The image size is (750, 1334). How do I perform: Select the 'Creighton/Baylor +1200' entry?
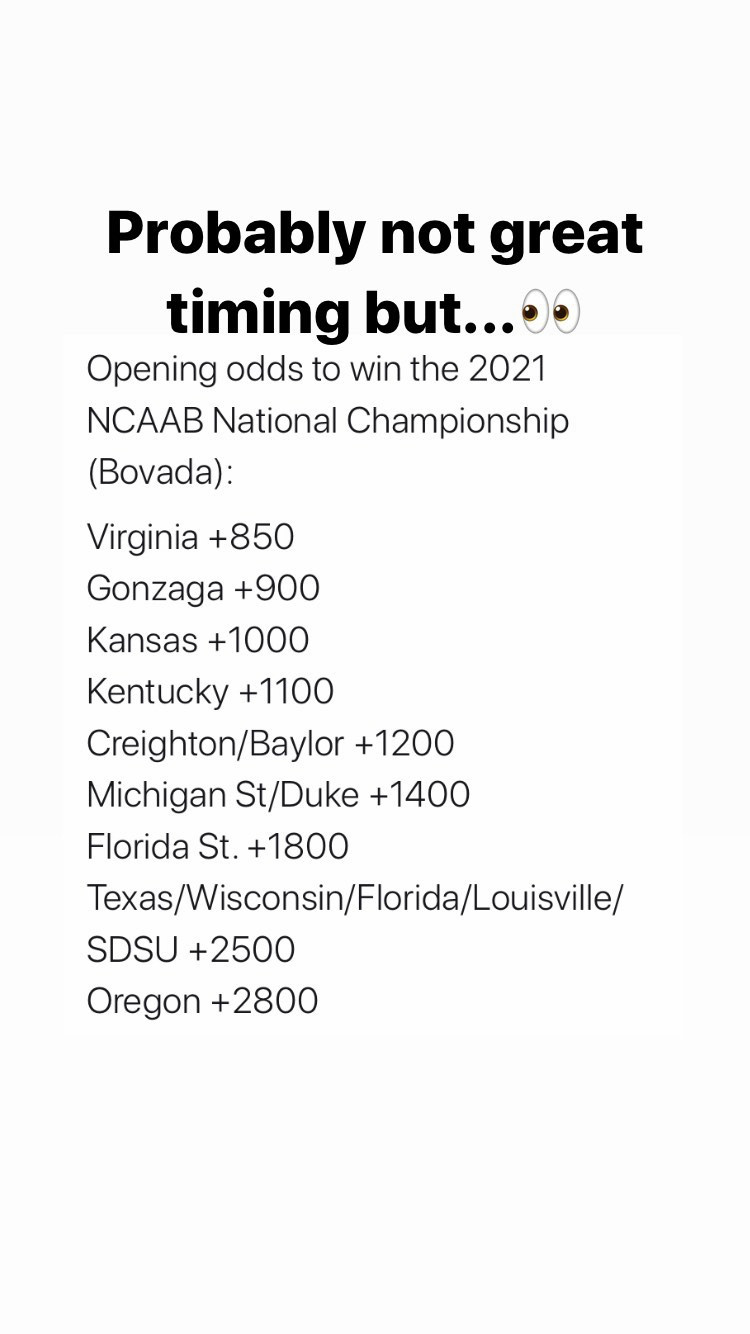271,744
